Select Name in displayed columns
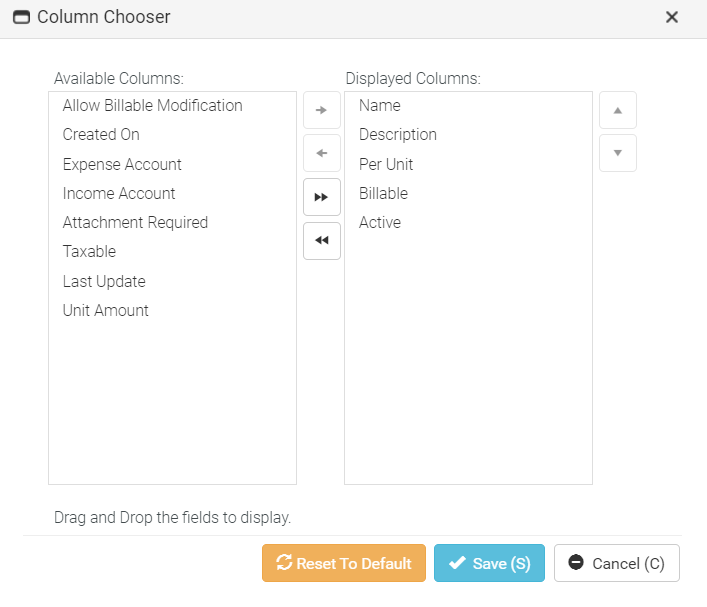 click(379, 105)
